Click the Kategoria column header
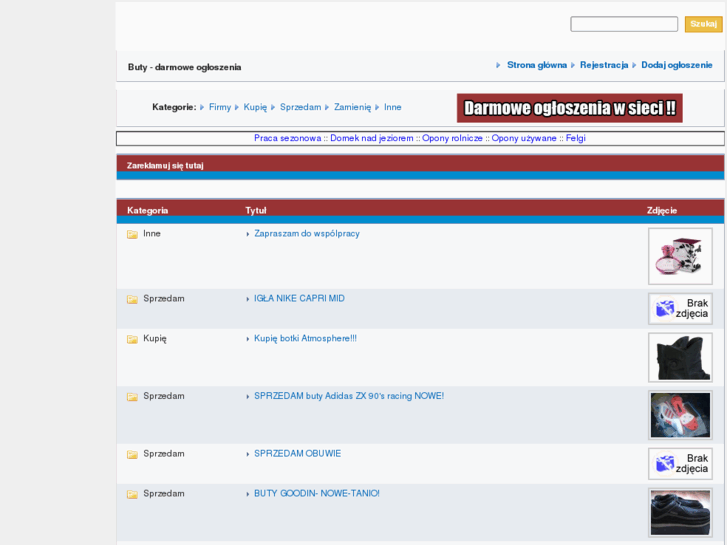 [x=147, y=211]
